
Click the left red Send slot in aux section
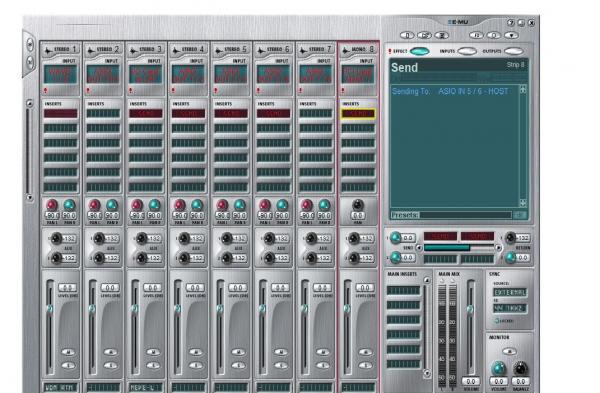tap(440, 236)
